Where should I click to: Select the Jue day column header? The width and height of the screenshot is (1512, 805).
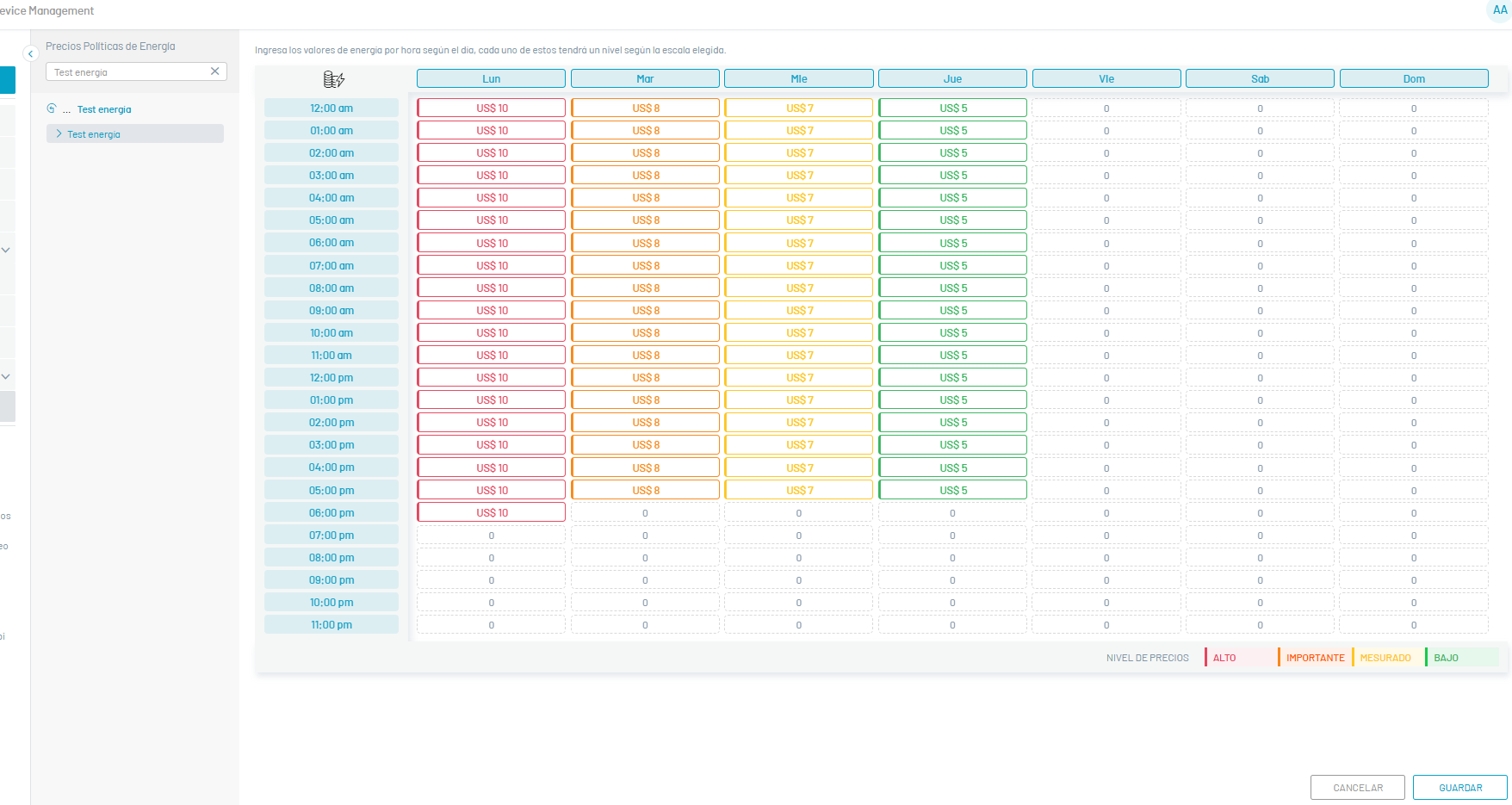pyautogui.click(x=952, y=78)
